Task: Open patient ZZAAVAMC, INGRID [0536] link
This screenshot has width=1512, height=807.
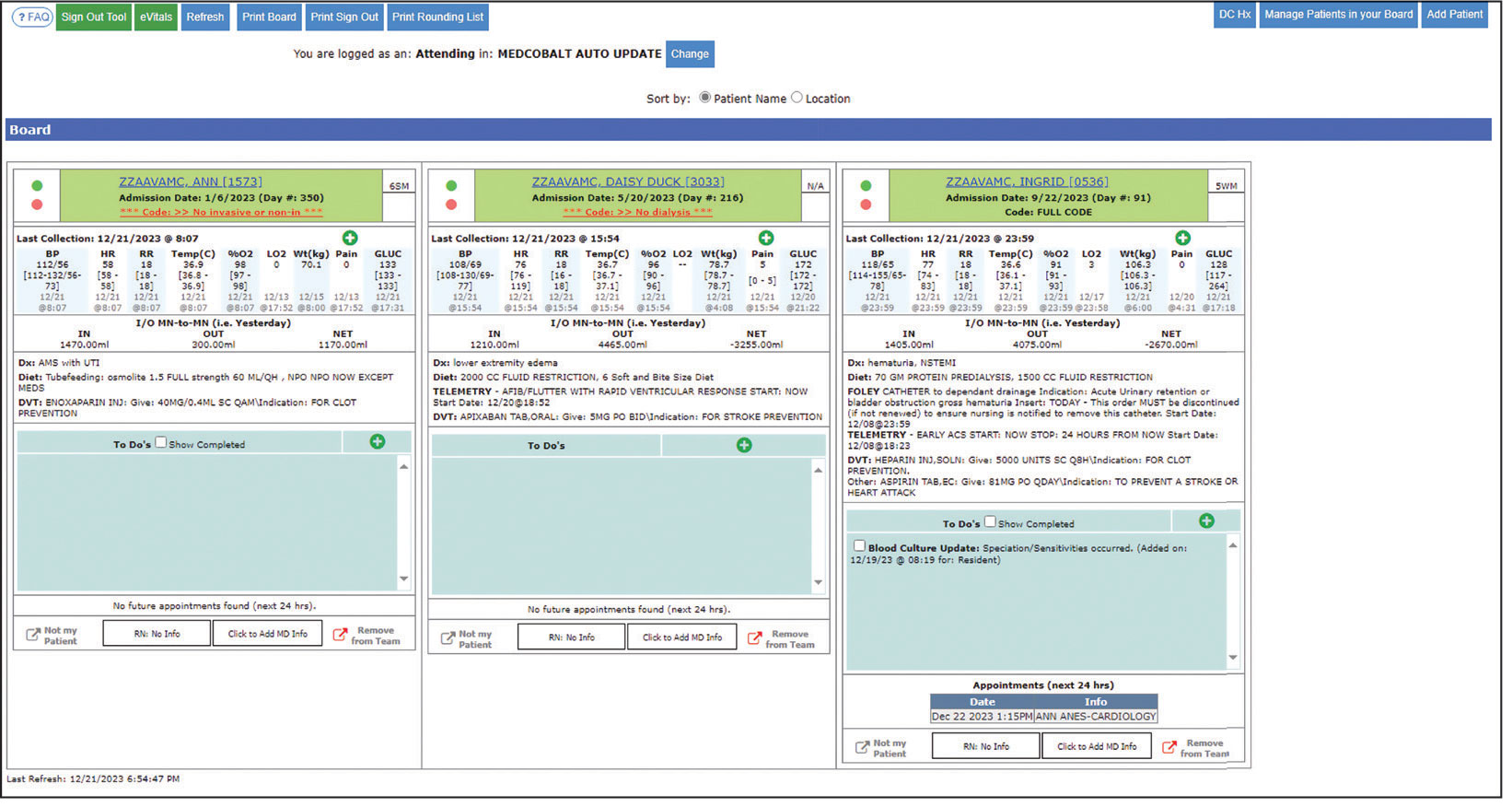Action: pos(1027,182)
